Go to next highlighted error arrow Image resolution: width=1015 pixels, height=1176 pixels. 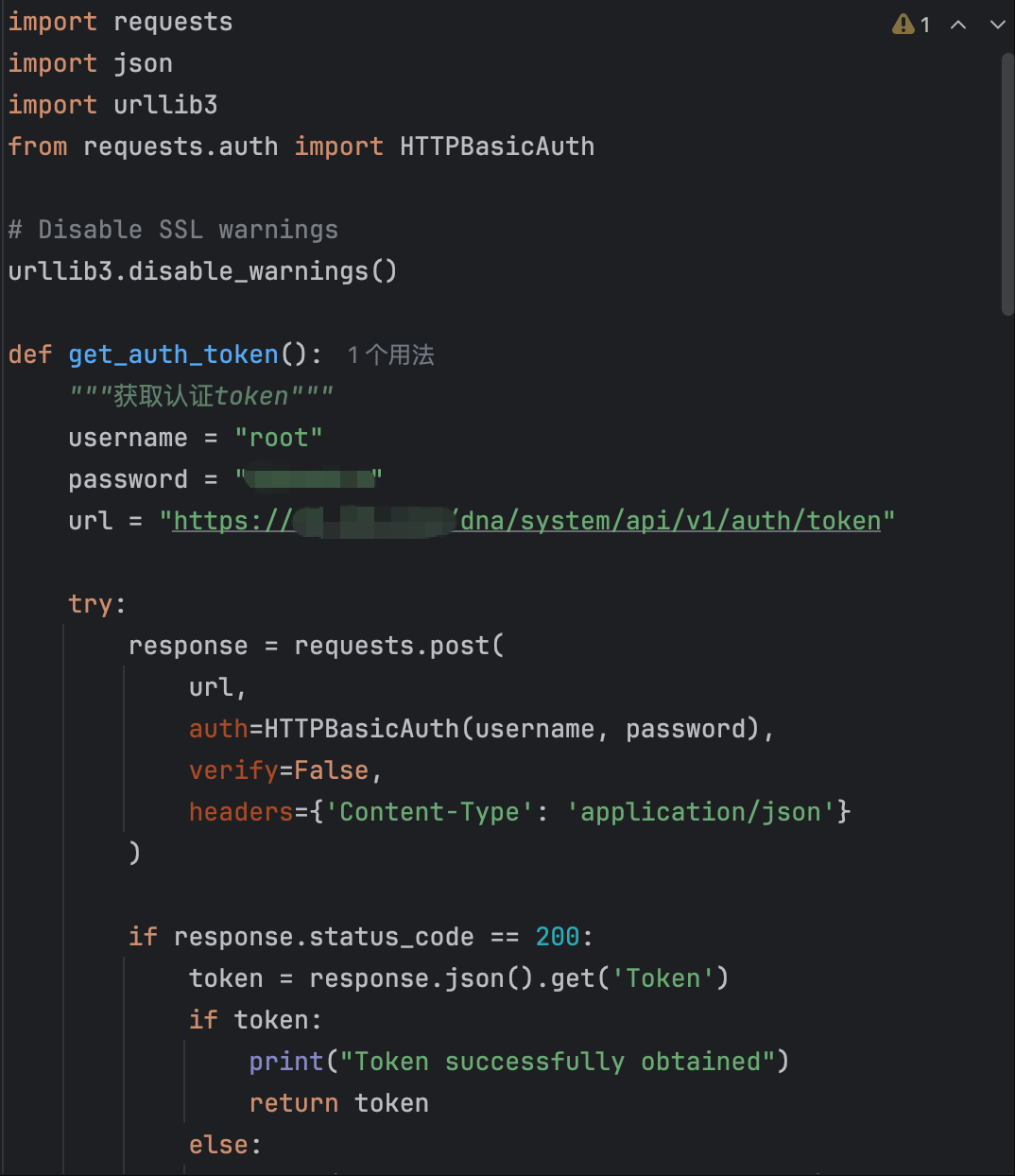tap(998, 25)
